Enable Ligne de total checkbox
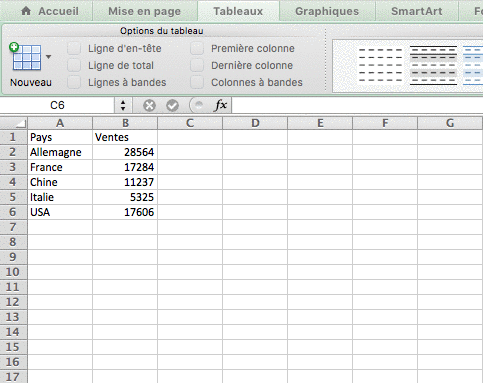The image size is (483, 383). pyautogui.click(x=74, y=65)
